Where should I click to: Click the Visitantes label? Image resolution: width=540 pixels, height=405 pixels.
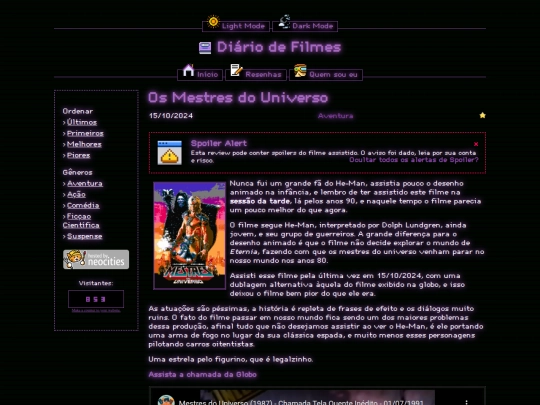(x=96, y=283)
